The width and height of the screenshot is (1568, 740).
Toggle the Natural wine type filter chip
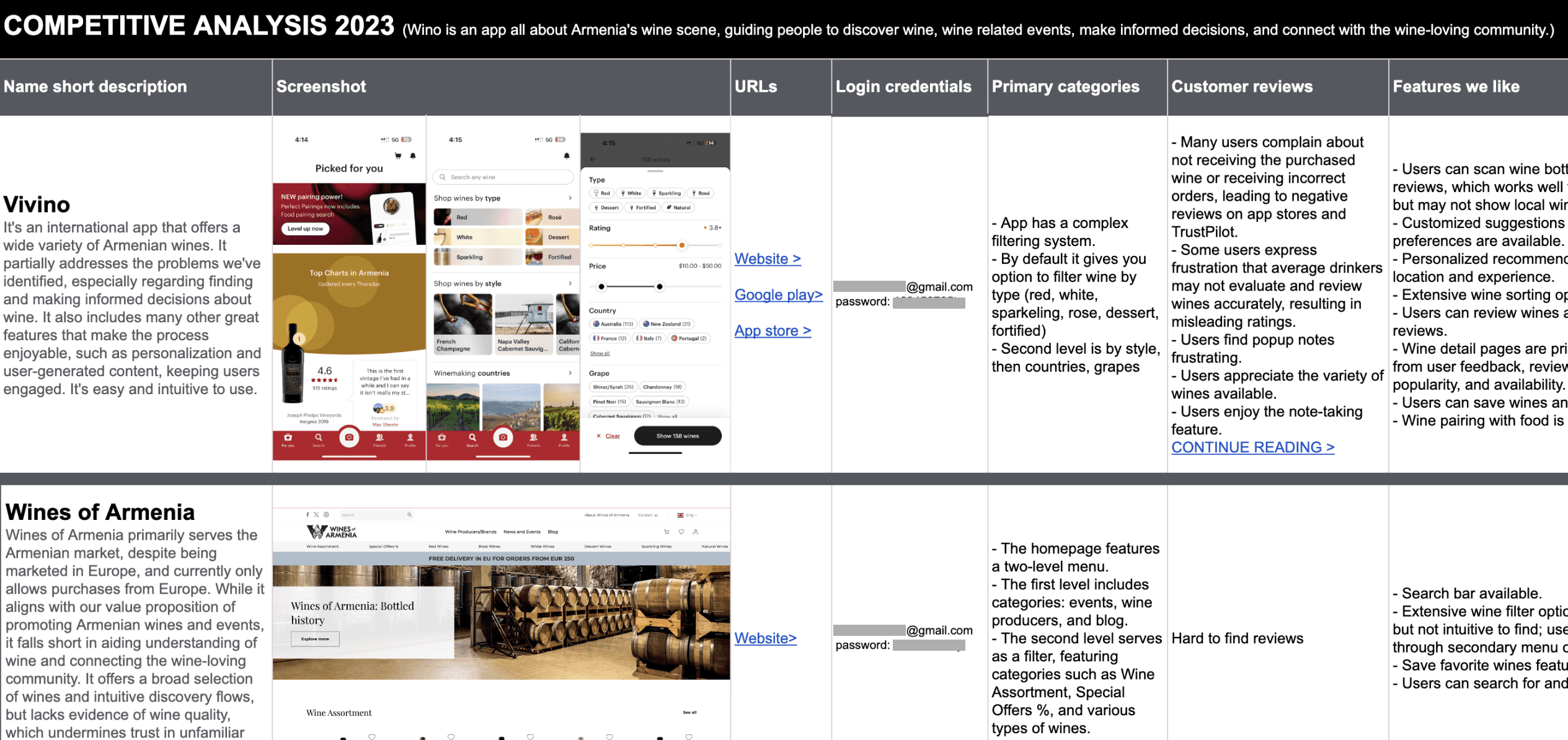pos(678,208)
